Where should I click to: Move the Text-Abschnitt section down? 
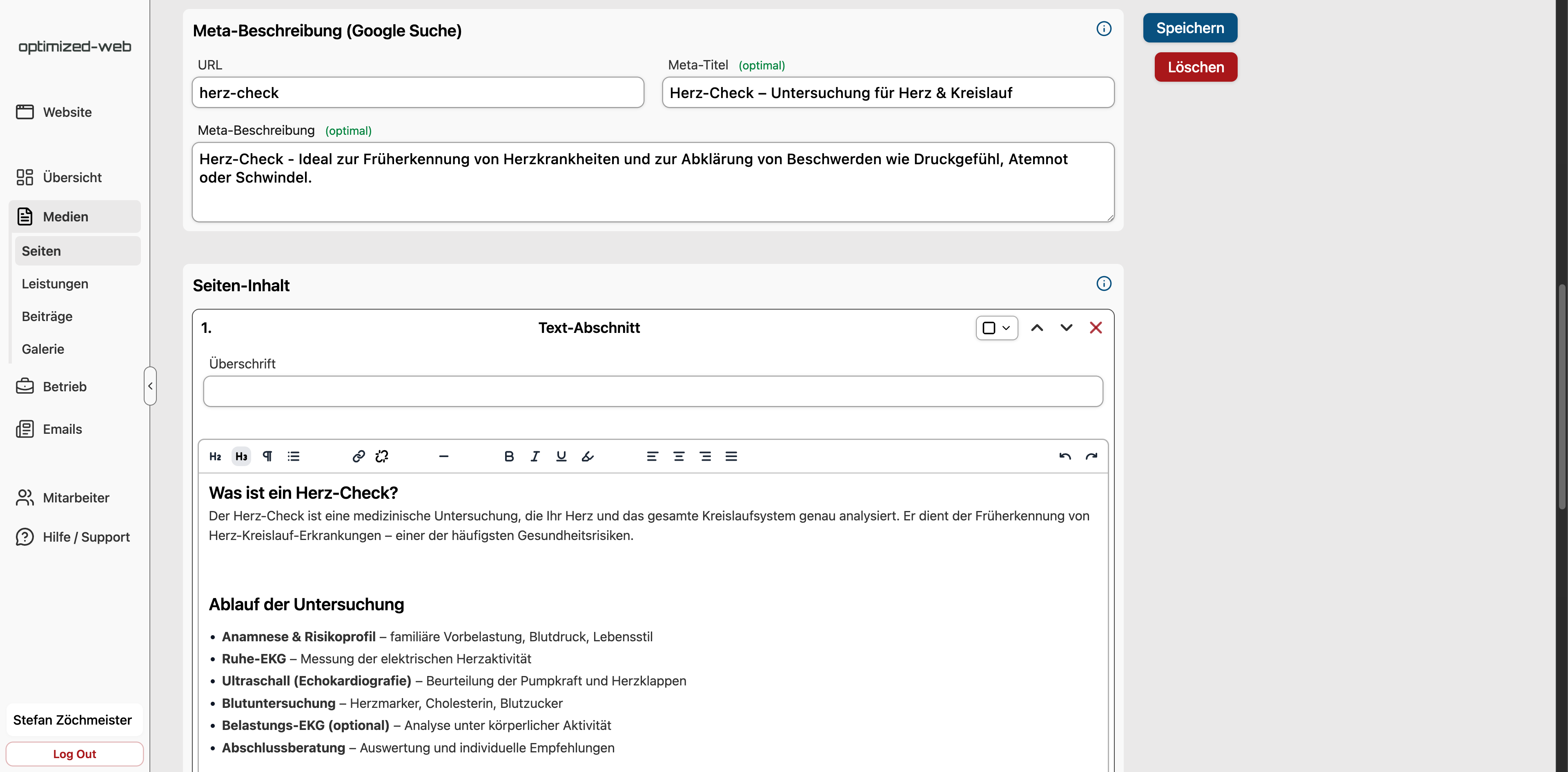(1066, 328)
